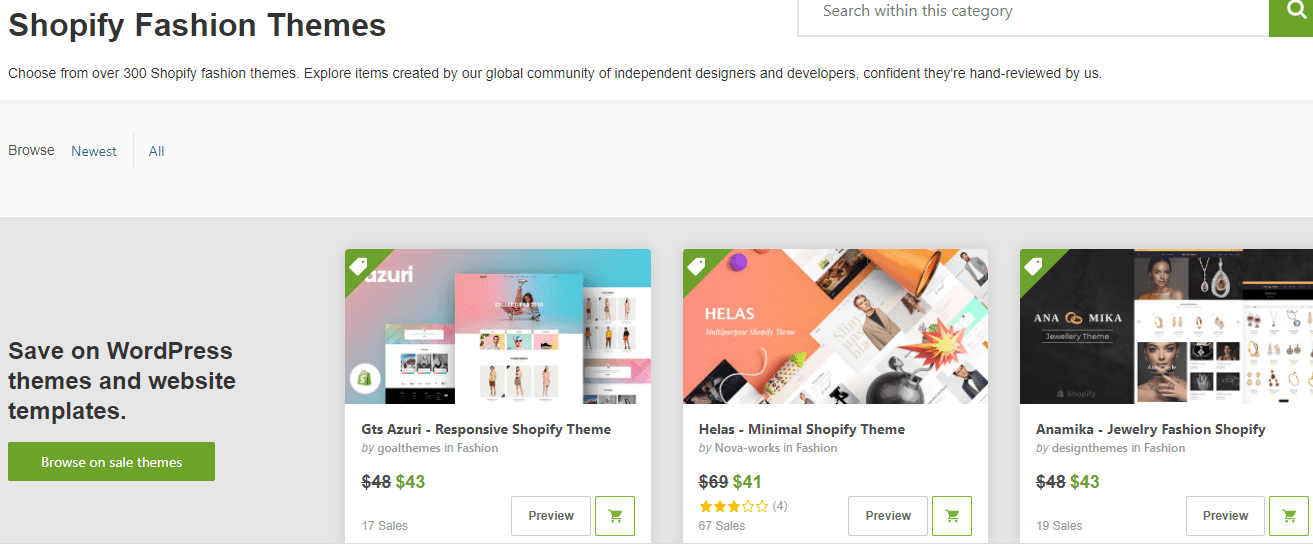Click sale tag badge on Anamika thumbnail
1313x550 pixels.
pos(1033,265)
